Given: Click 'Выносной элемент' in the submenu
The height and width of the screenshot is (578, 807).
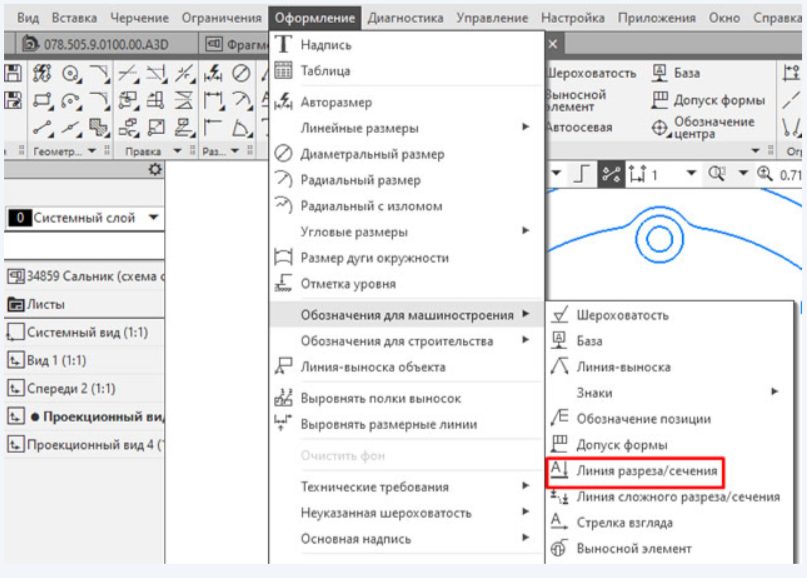Looking at the screenshot, I should pos(633,548).
